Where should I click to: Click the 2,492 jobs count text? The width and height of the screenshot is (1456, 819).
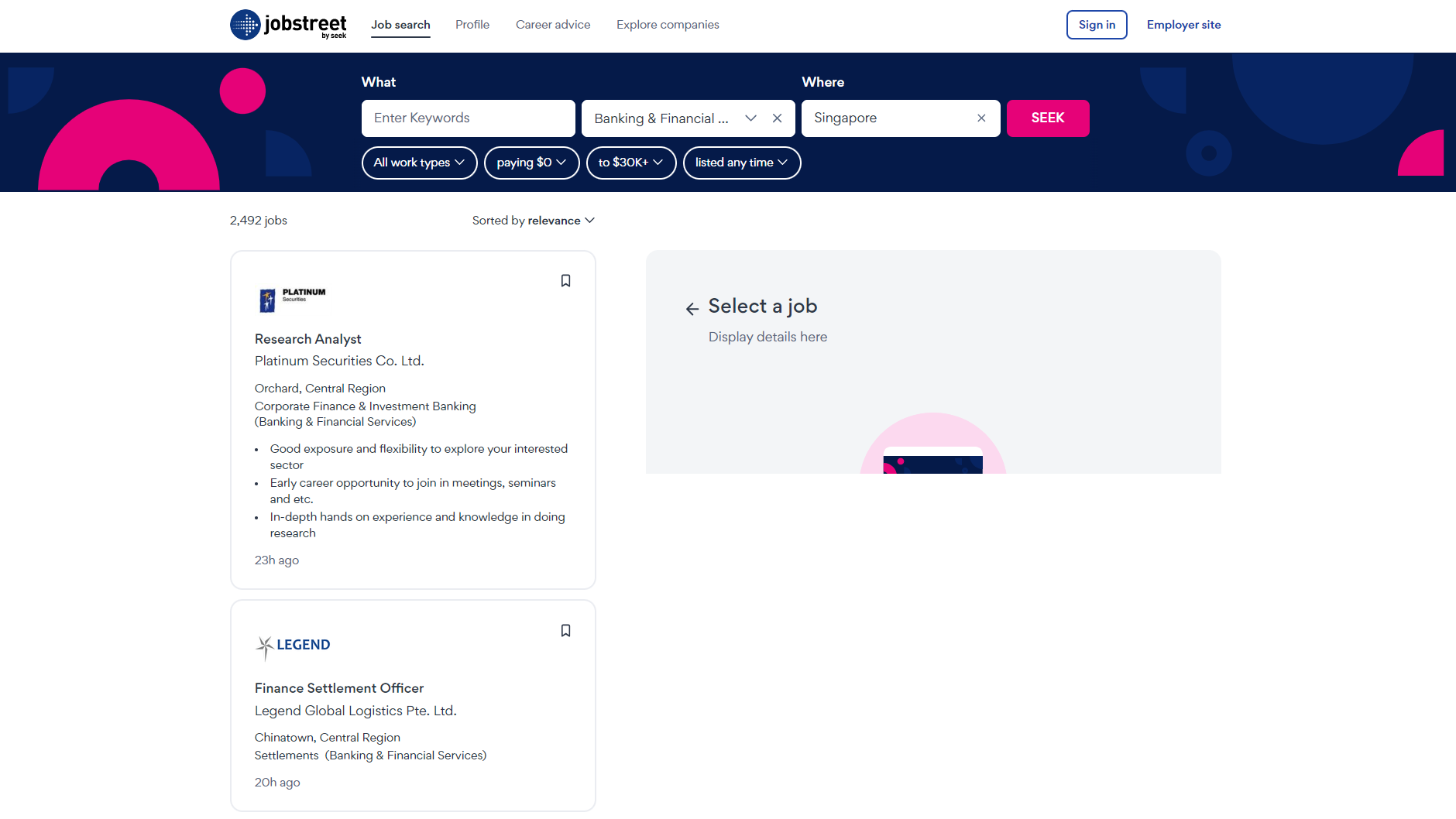259,221
